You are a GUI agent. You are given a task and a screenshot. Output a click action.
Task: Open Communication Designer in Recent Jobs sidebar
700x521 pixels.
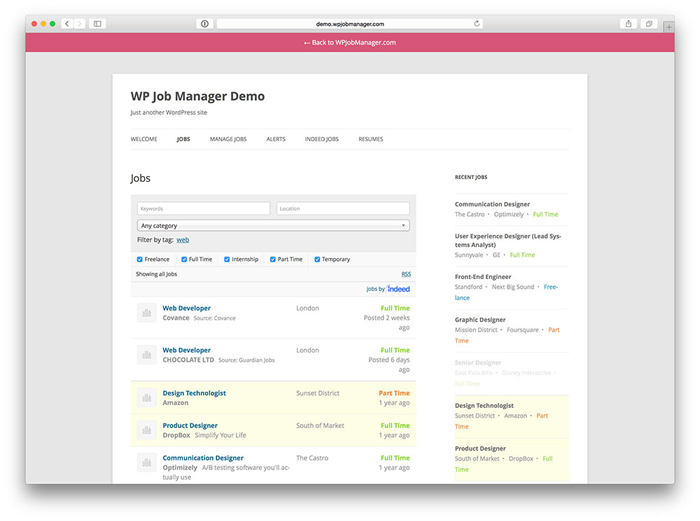(x=492, y=204)
